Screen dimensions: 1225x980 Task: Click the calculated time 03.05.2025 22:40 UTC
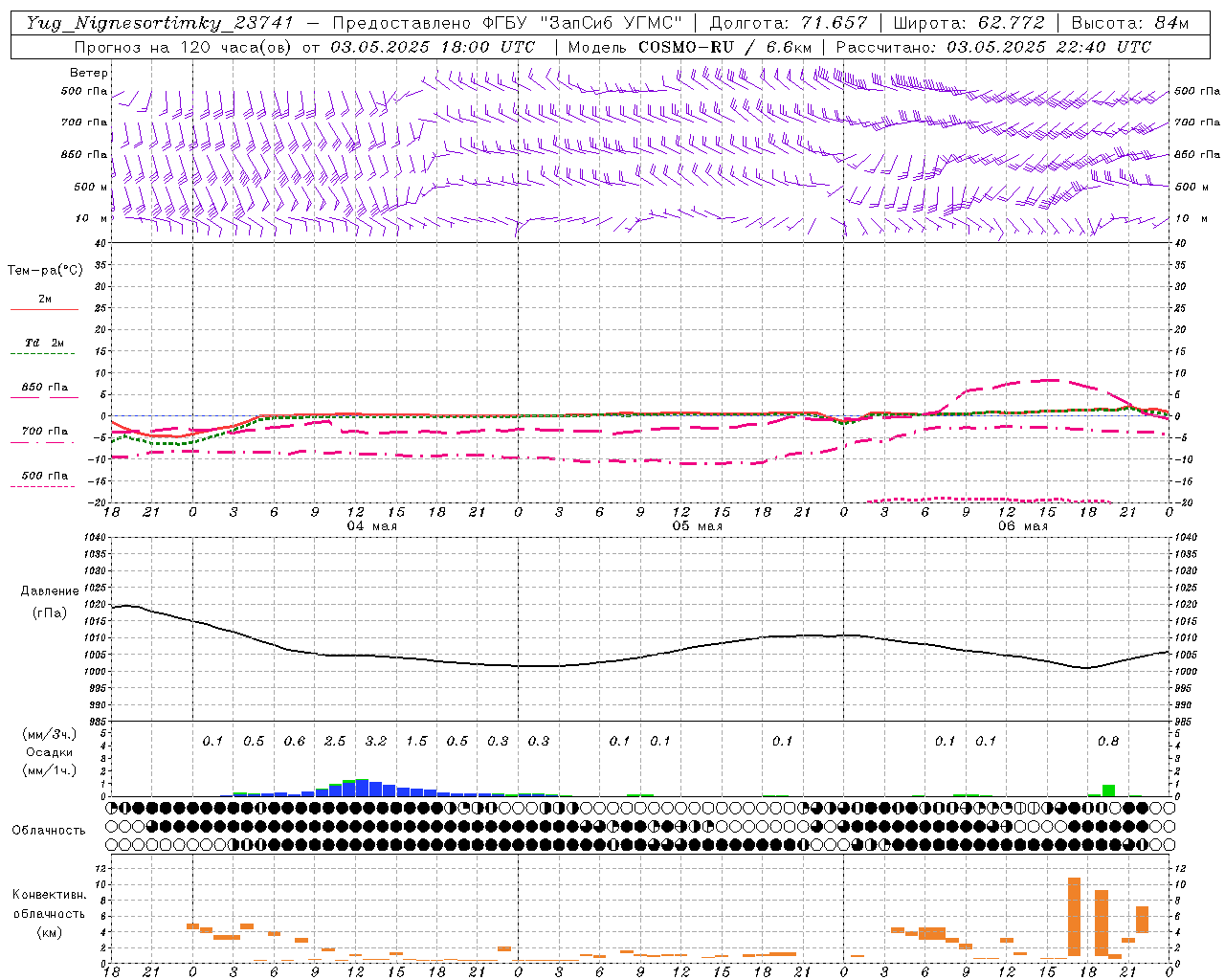1049,47
